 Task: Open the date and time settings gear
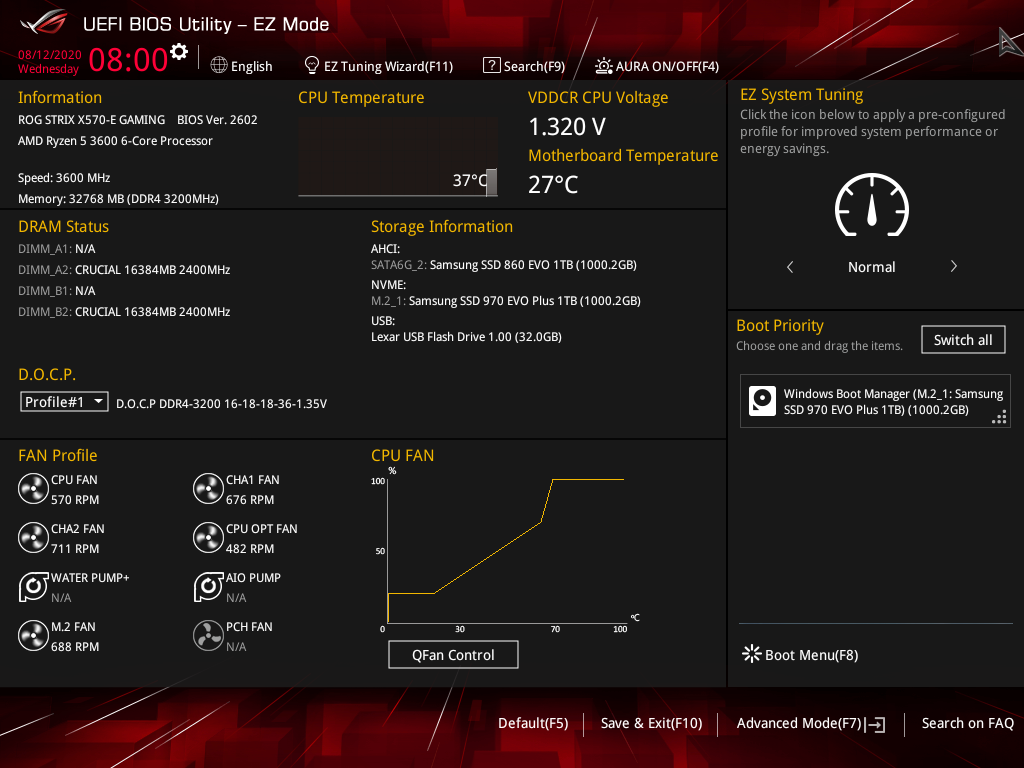(x=179, y=52)
